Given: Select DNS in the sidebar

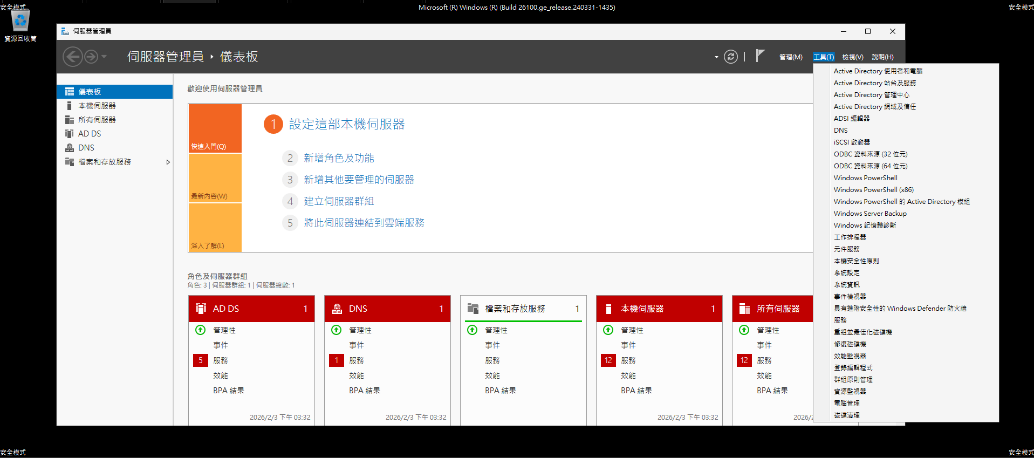Looking at the screenshot, I should (x=115, y=148).
